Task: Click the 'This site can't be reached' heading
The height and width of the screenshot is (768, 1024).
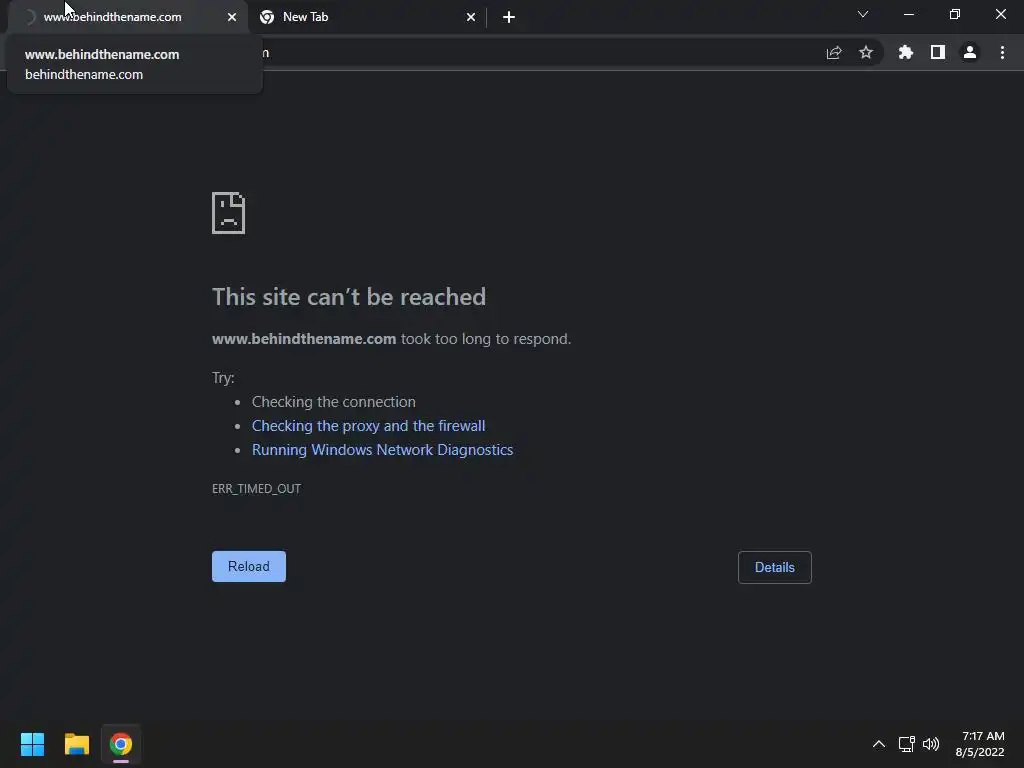Action: (349, 297)
